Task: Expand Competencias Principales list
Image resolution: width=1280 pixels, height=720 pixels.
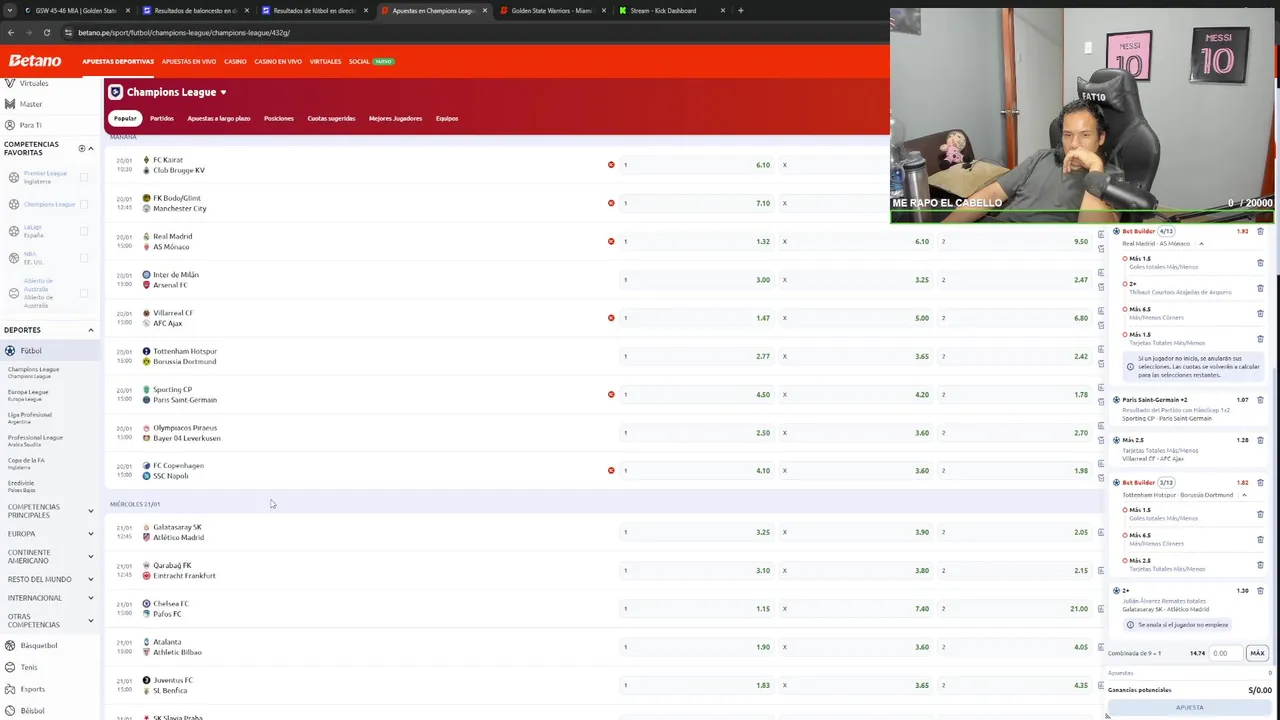Action: click(90, 511)
